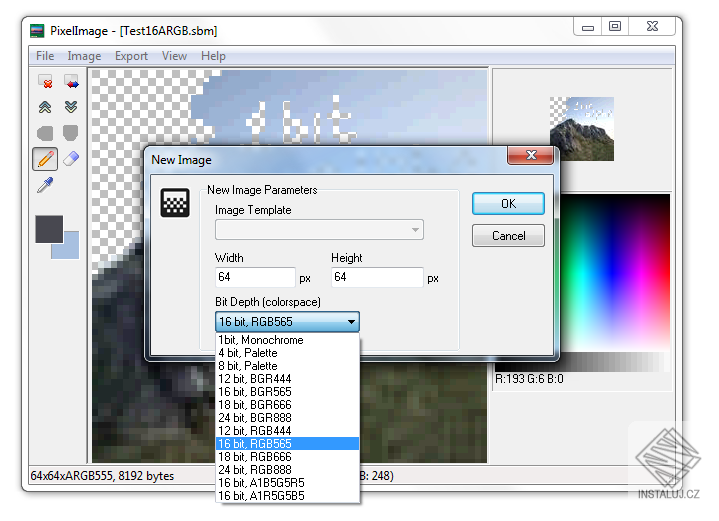The height and width of the screenshot is (521, 719).
Task: Open the Image menu
Action: pos(84,56)
